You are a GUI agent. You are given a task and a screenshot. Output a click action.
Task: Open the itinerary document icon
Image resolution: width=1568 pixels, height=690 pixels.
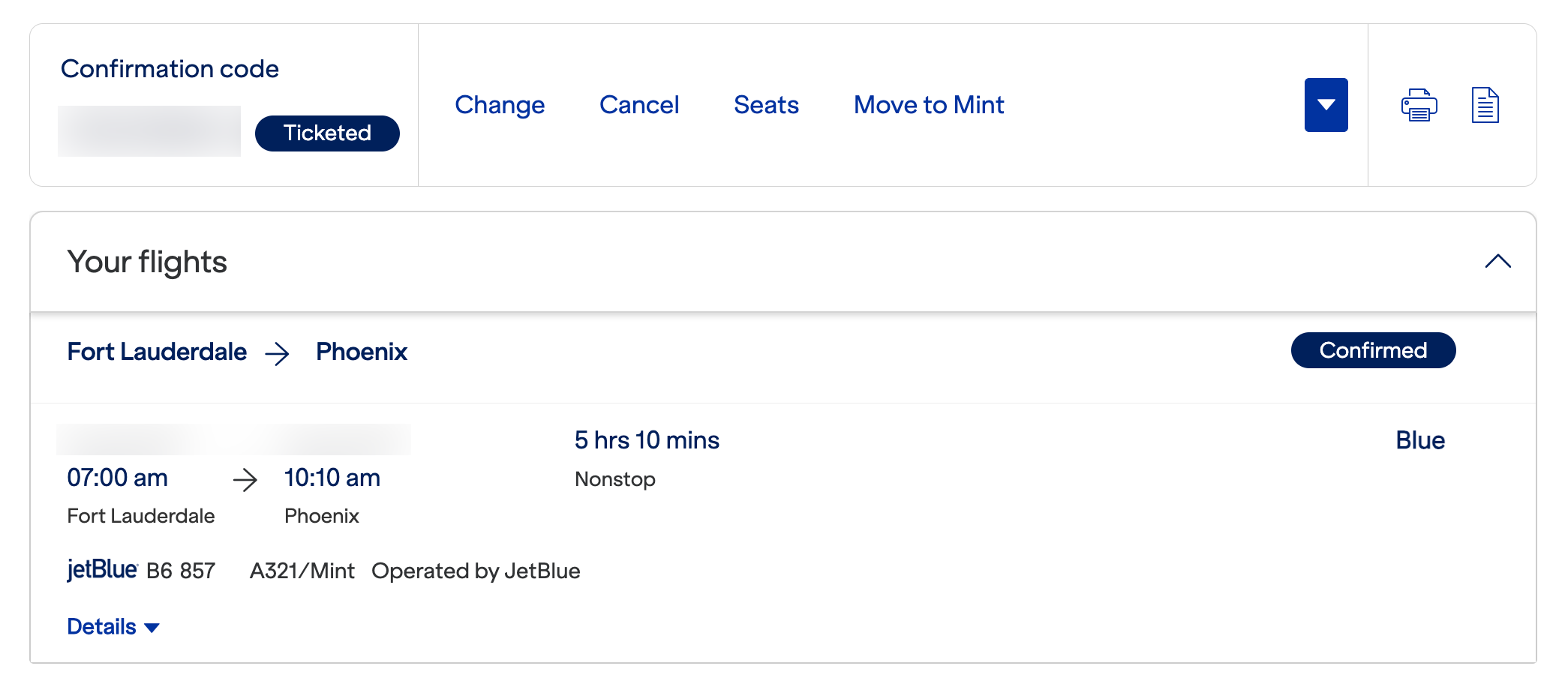coord(1485,105)
